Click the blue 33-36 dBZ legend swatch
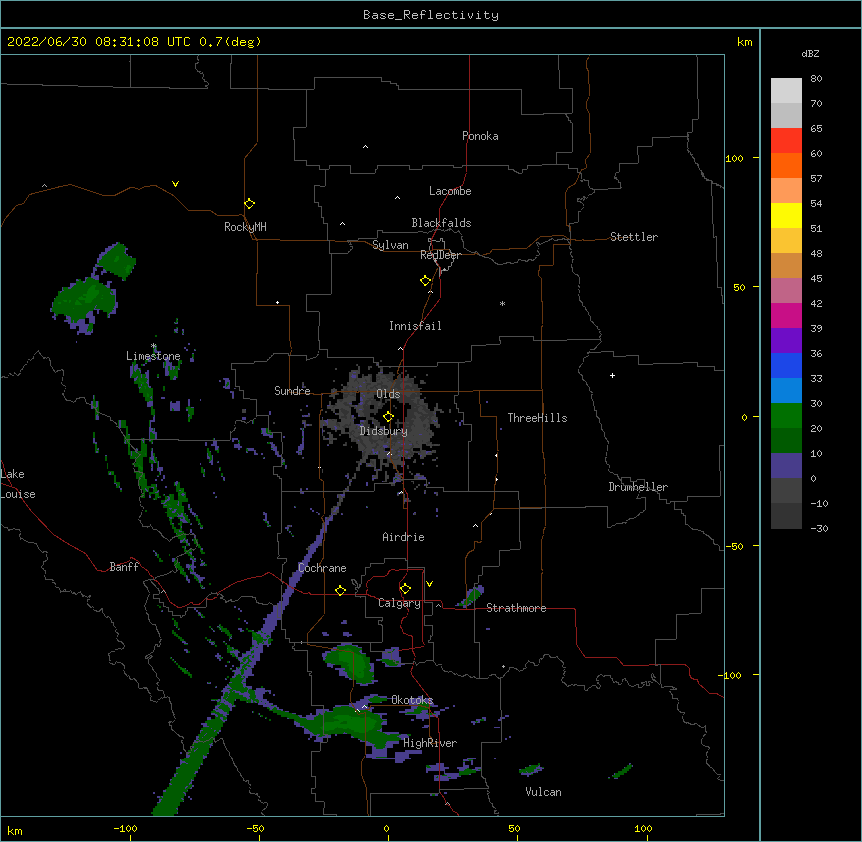Screen dimensions: 862x842 click(786, 366)
